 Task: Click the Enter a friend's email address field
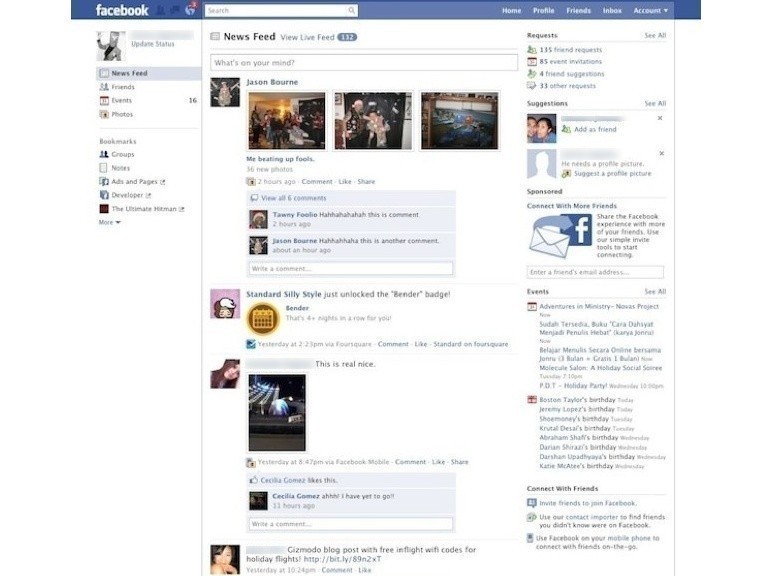[595, 272]
